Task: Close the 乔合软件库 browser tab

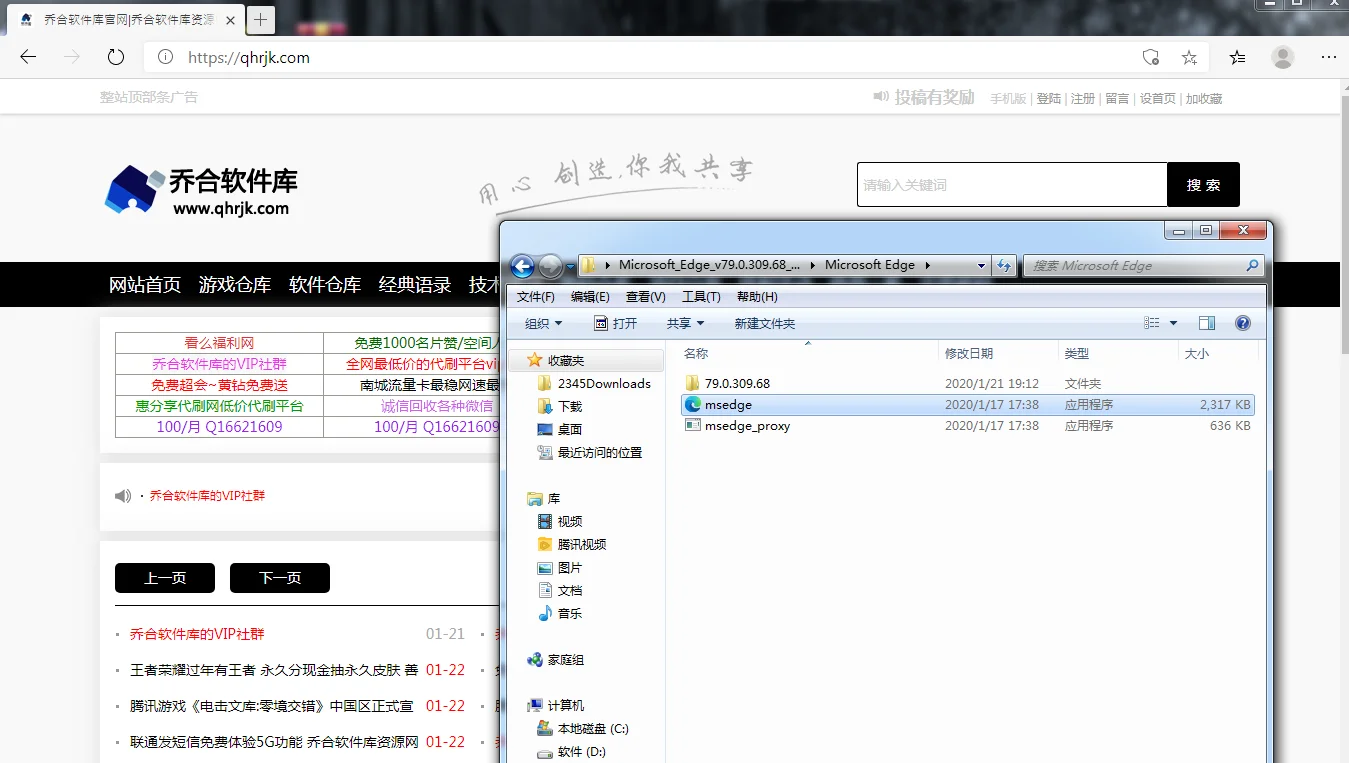Action: coord(229,19)
